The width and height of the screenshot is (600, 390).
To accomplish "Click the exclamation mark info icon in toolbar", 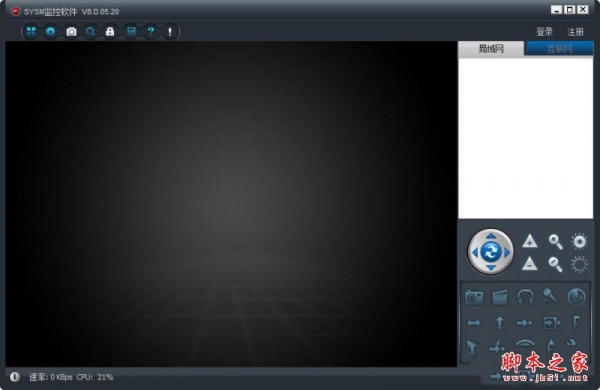I will [x=170, y=31].
